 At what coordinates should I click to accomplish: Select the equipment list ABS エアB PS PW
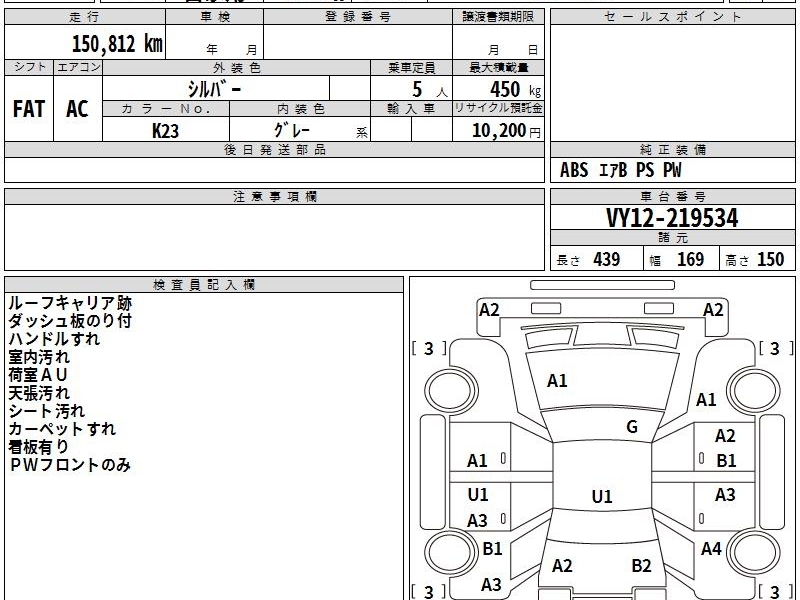click(620, 170)
